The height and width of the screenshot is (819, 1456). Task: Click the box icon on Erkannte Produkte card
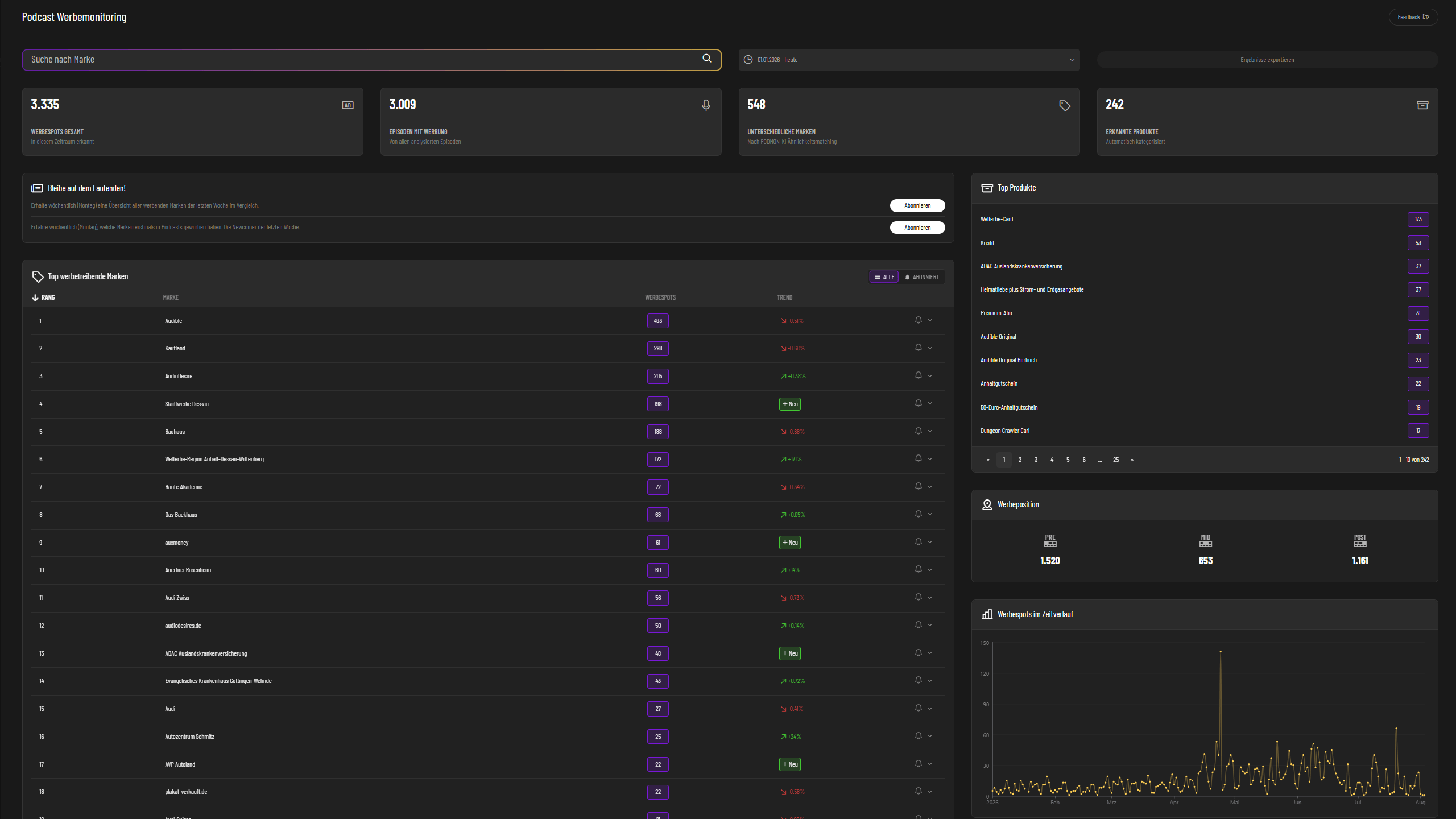click(x=1422, y=105)
